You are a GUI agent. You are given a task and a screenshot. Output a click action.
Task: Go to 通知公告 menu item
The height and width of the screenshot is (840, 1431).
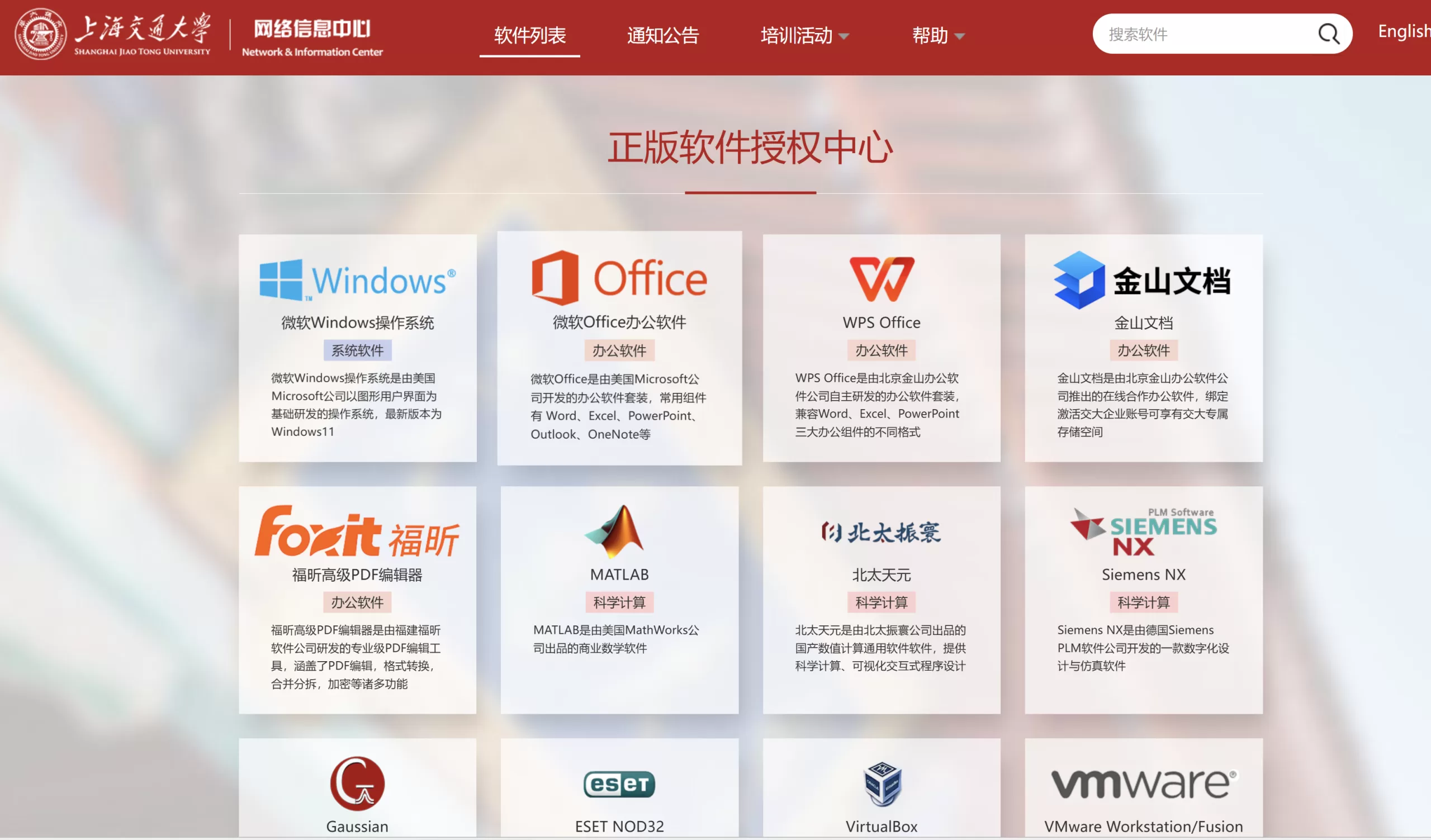663,36
